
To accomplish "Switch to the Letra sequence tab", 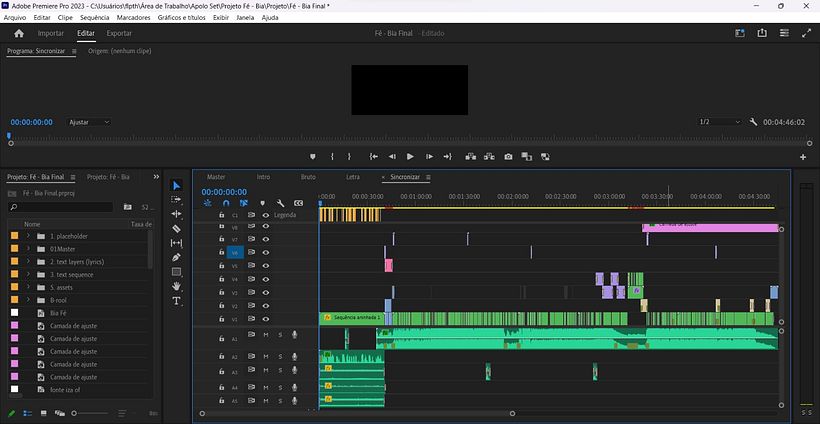I will [353, 177].
